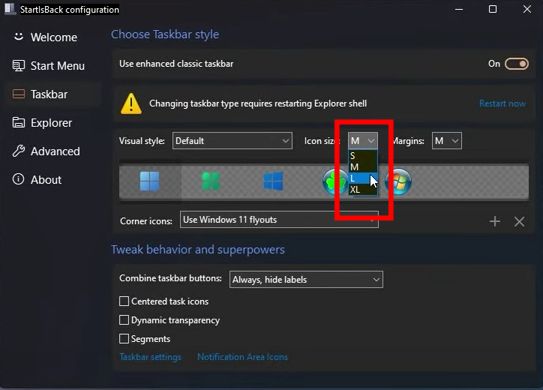The height and width of the screenshot is (390, 543).
Task: Enable Centered task icons checkbox
Action: [124, 301]
